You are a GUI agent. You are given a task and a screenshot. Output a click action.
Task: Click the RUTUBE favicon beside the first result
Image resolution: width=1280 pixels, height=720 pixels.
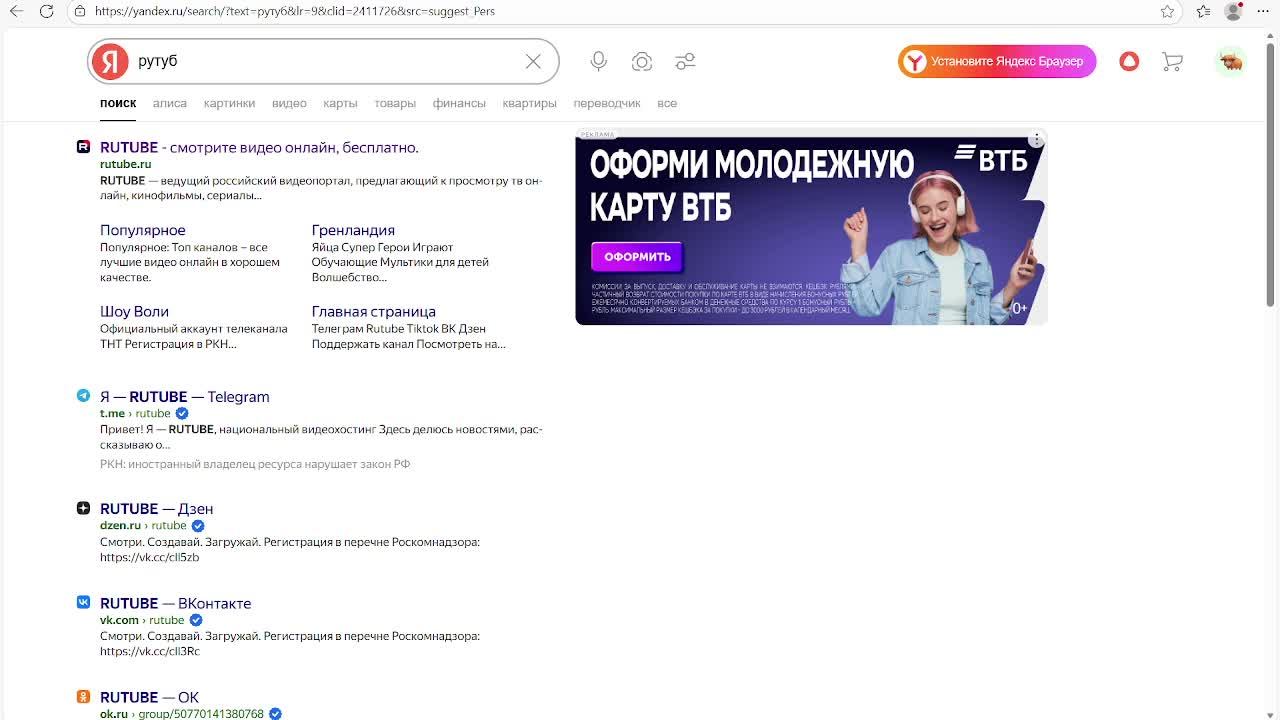83,147
